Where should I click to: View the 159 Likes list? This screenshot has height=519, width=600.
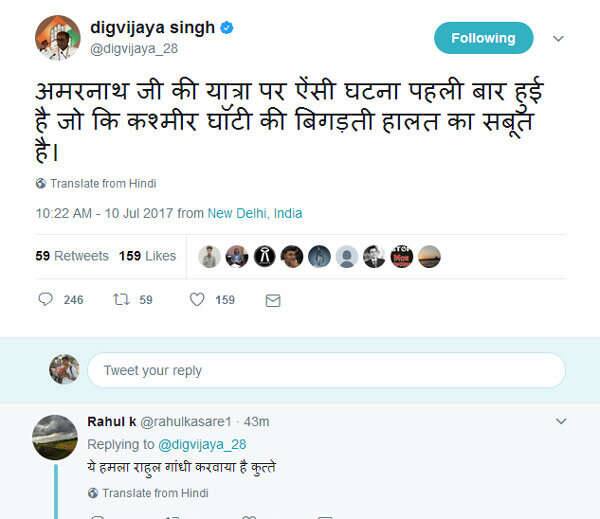pos(147,256)
